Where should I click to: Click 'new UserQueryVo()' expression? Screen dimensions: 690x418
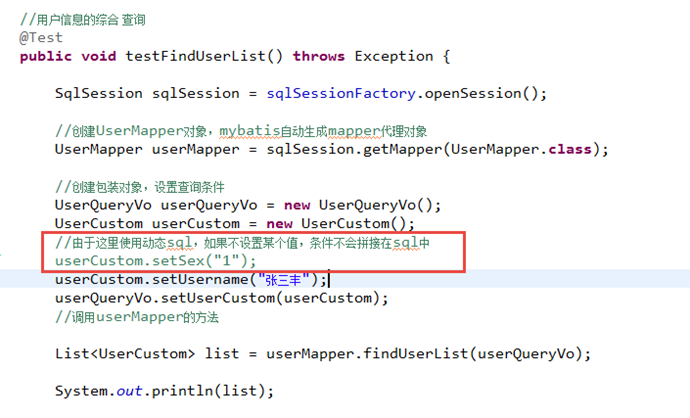point(358,205)
